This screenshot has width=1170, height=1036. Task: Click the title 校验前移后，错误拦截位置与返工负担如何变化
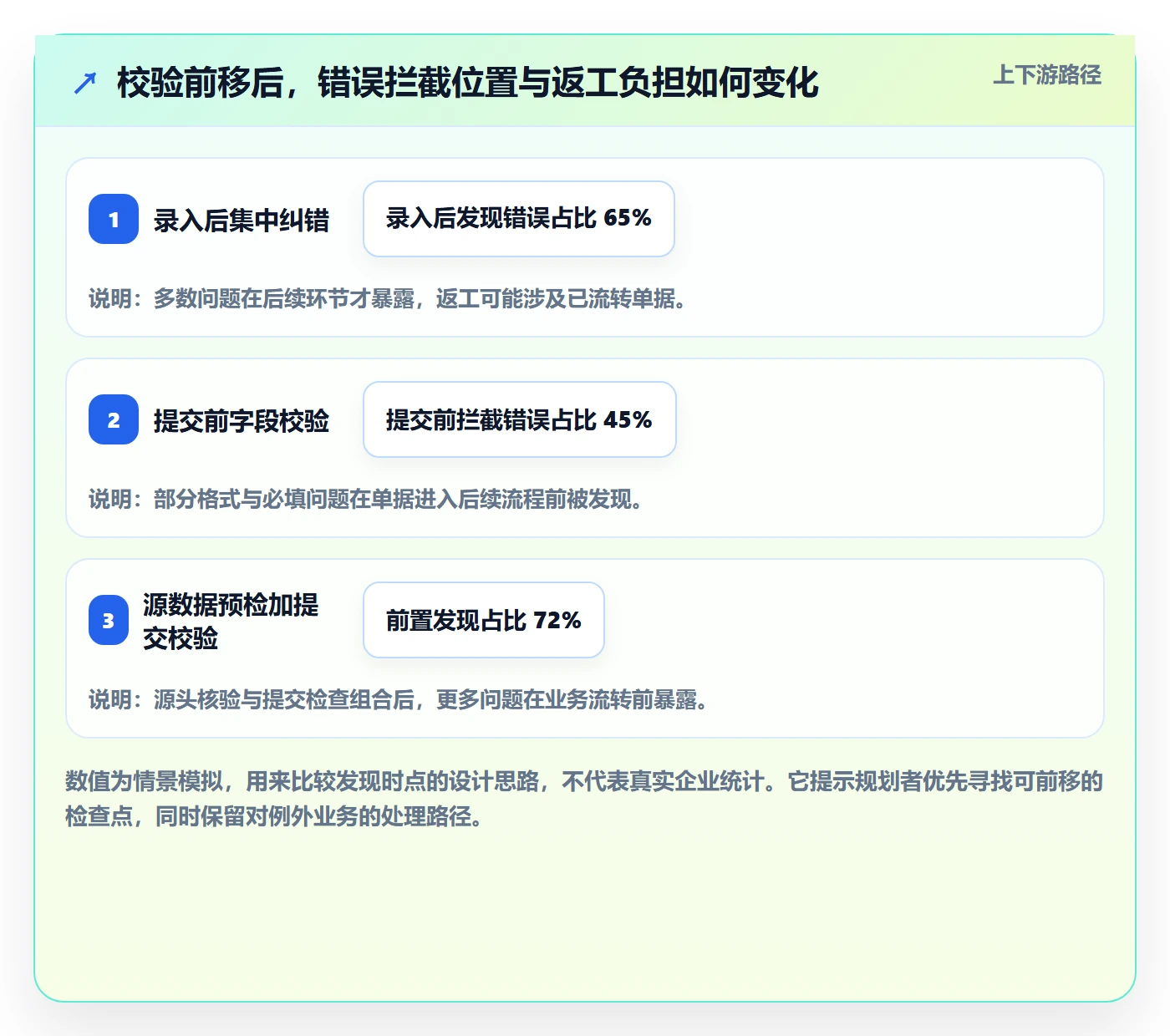coord(468,83)
